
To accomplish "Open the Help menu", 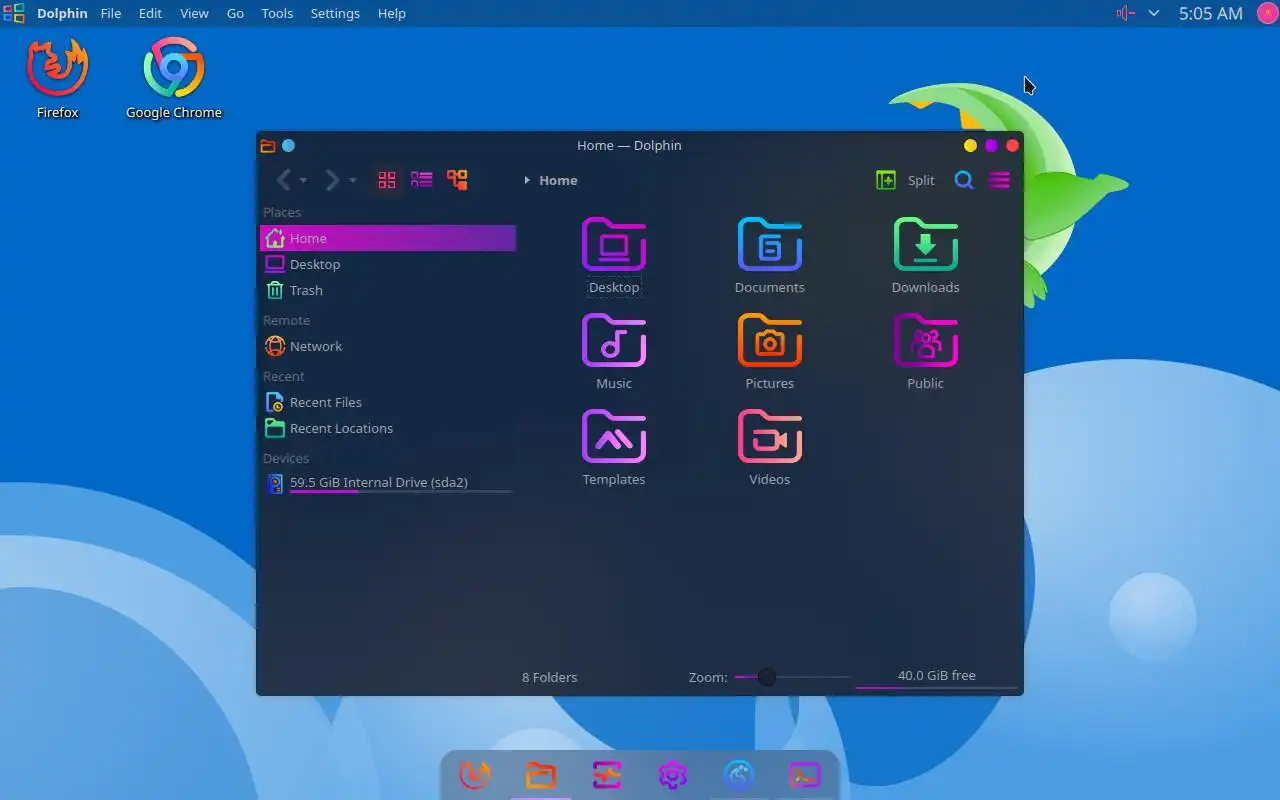I will pos(392,13).
